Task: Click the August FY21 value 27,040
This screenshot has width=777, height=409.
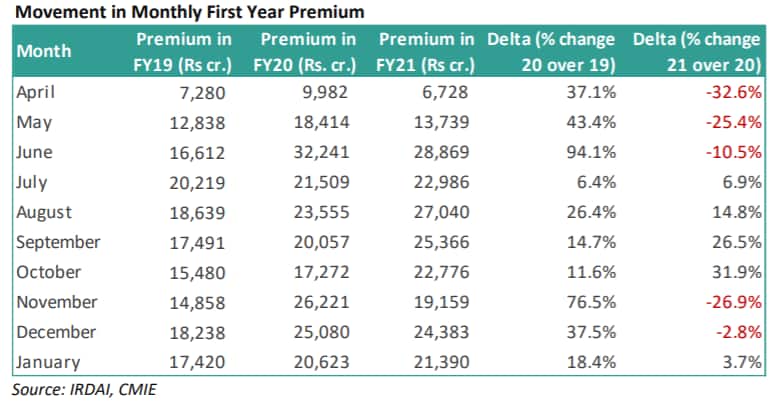Action: pos(444,212)
